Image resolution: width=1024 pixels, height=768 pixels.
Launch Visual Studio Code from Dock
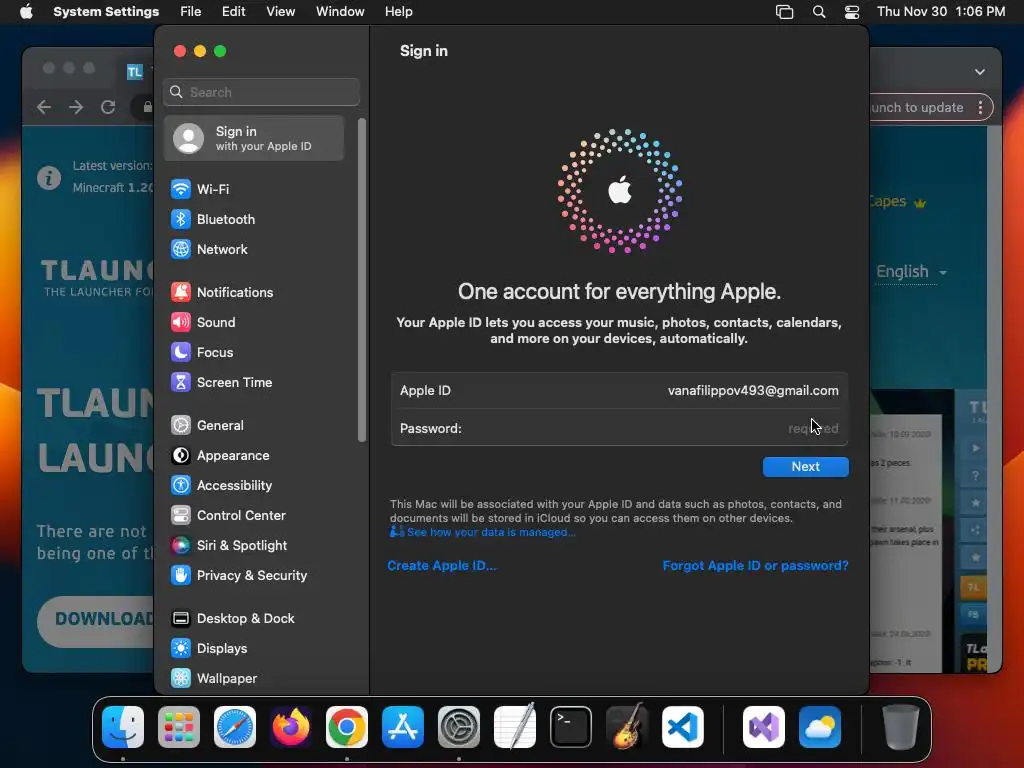(x=683, y=727)
